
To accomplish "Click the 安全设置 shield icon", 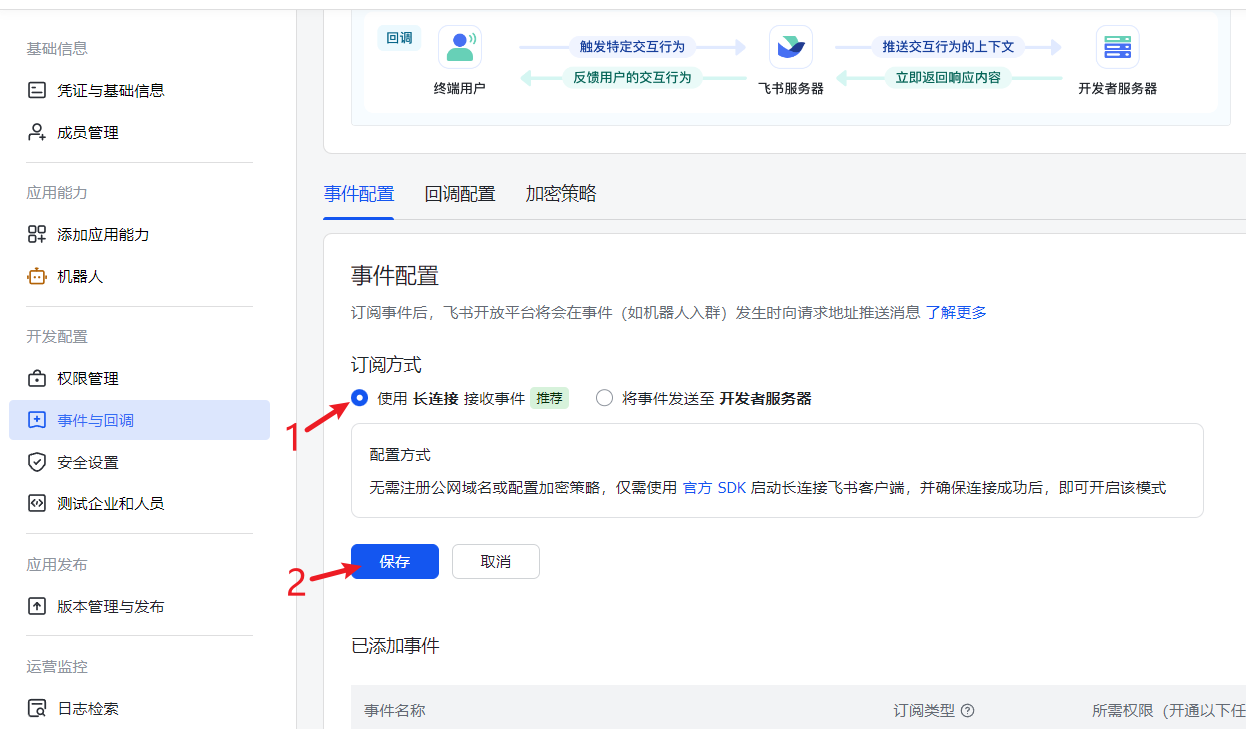I will [37, 462].
